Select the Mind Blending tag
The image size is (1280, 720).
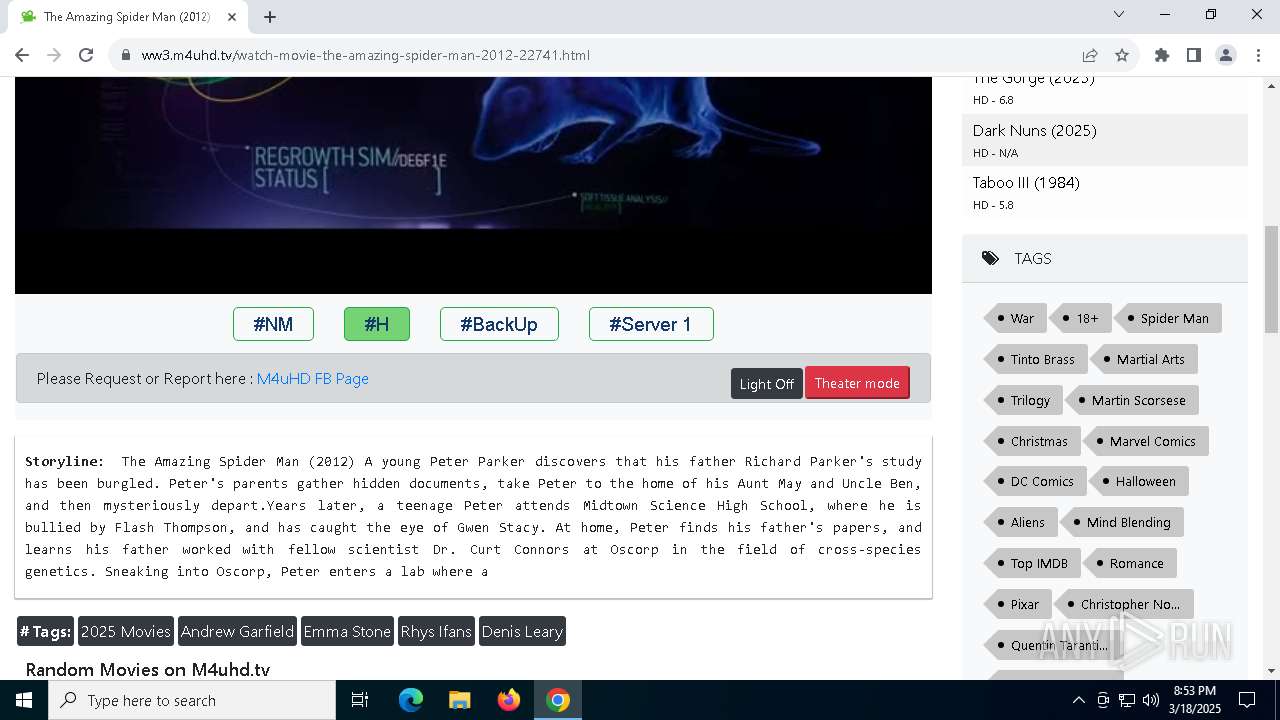point(1122,522)
